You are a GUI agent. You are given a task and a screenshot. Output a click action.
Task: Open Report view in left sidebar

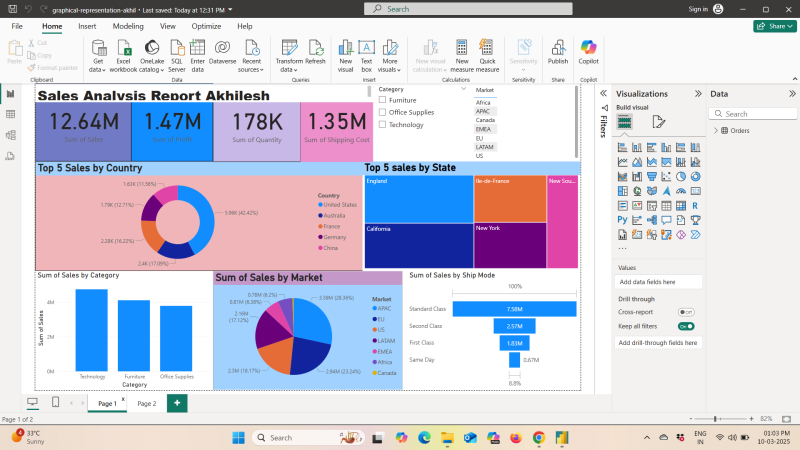pos(10,94)
